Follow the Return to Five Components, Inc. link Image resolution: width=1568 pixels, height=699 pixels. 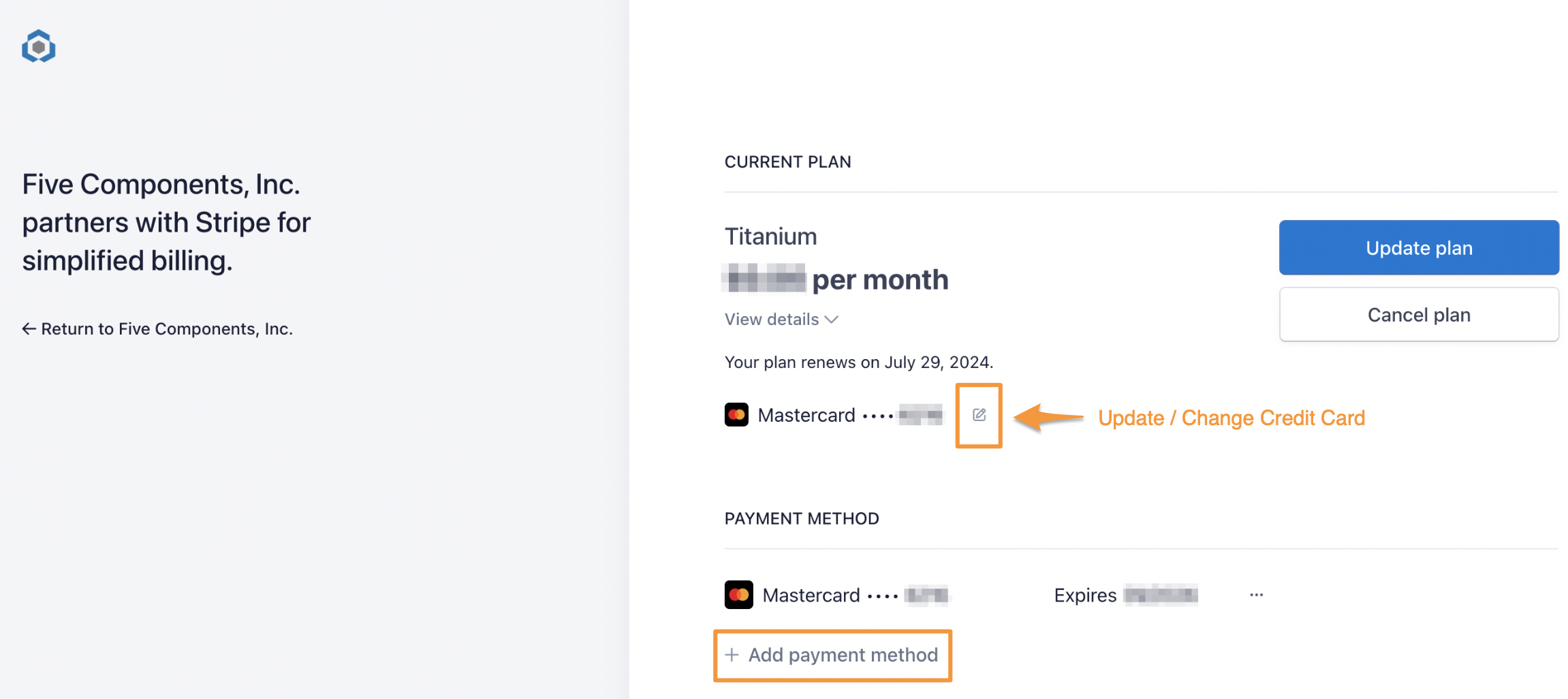[x=167, y=329]
